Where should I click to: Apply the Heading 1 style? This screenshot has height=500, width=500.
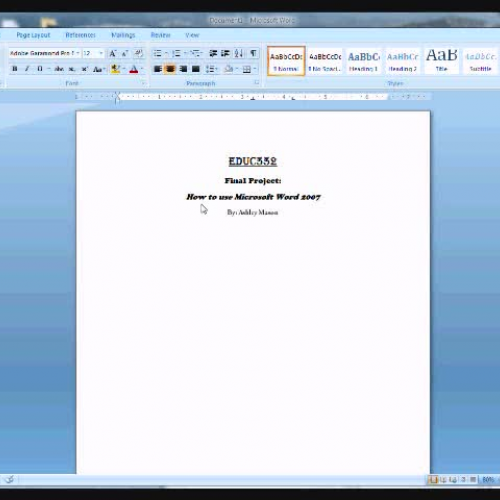(x=364, y=61)
